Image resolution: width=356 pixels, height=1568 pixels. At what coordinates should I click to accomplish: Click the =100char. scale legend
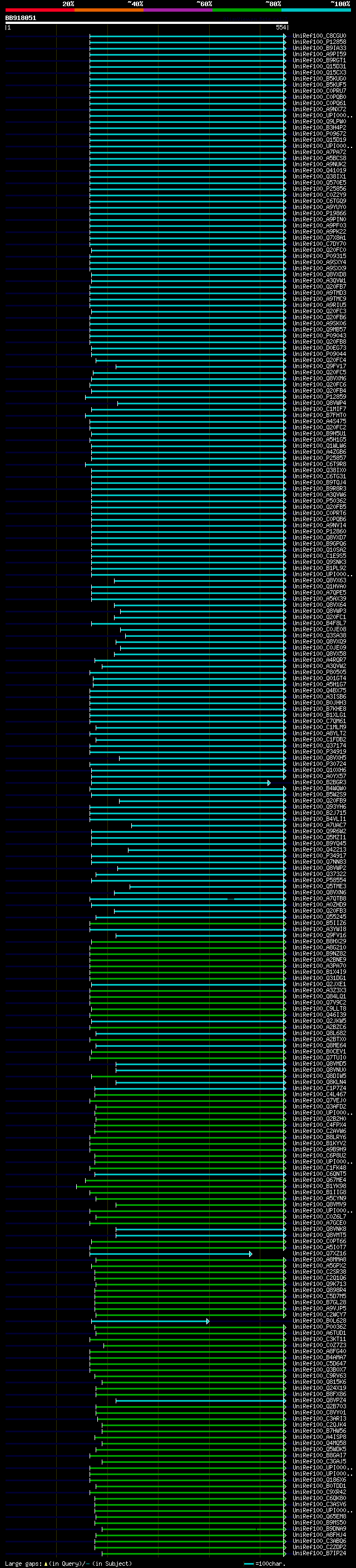click(264, 1564)
